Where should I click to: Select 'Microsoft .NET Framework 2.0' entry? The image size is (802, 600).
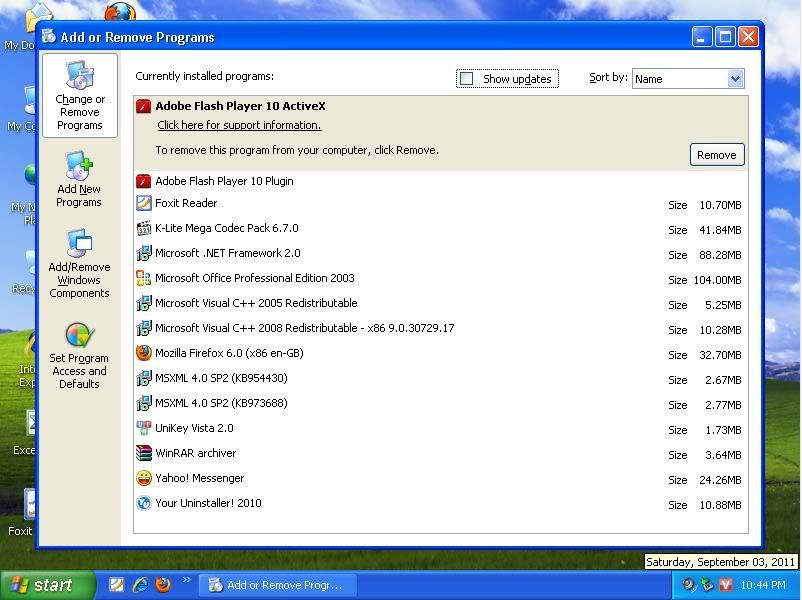click(x=228, y=253)
